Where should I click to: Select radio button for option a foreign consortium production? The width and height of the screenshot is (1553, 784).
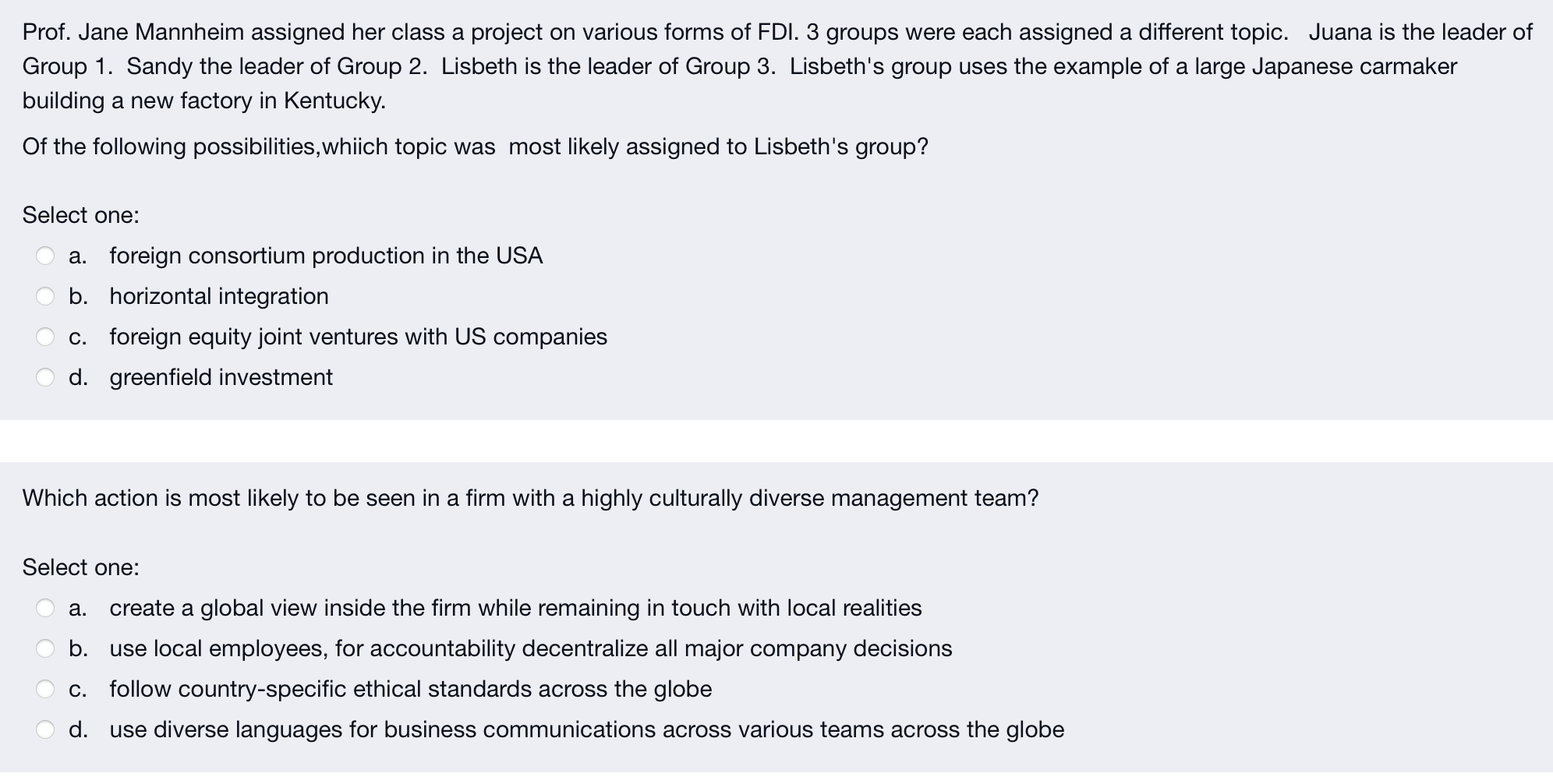(46, 256)
